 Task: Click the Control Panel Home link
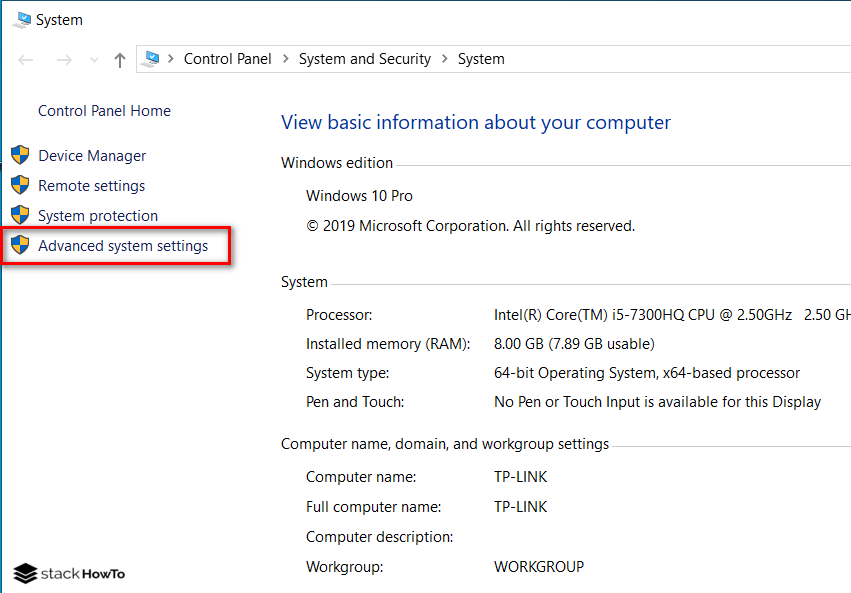104,110
